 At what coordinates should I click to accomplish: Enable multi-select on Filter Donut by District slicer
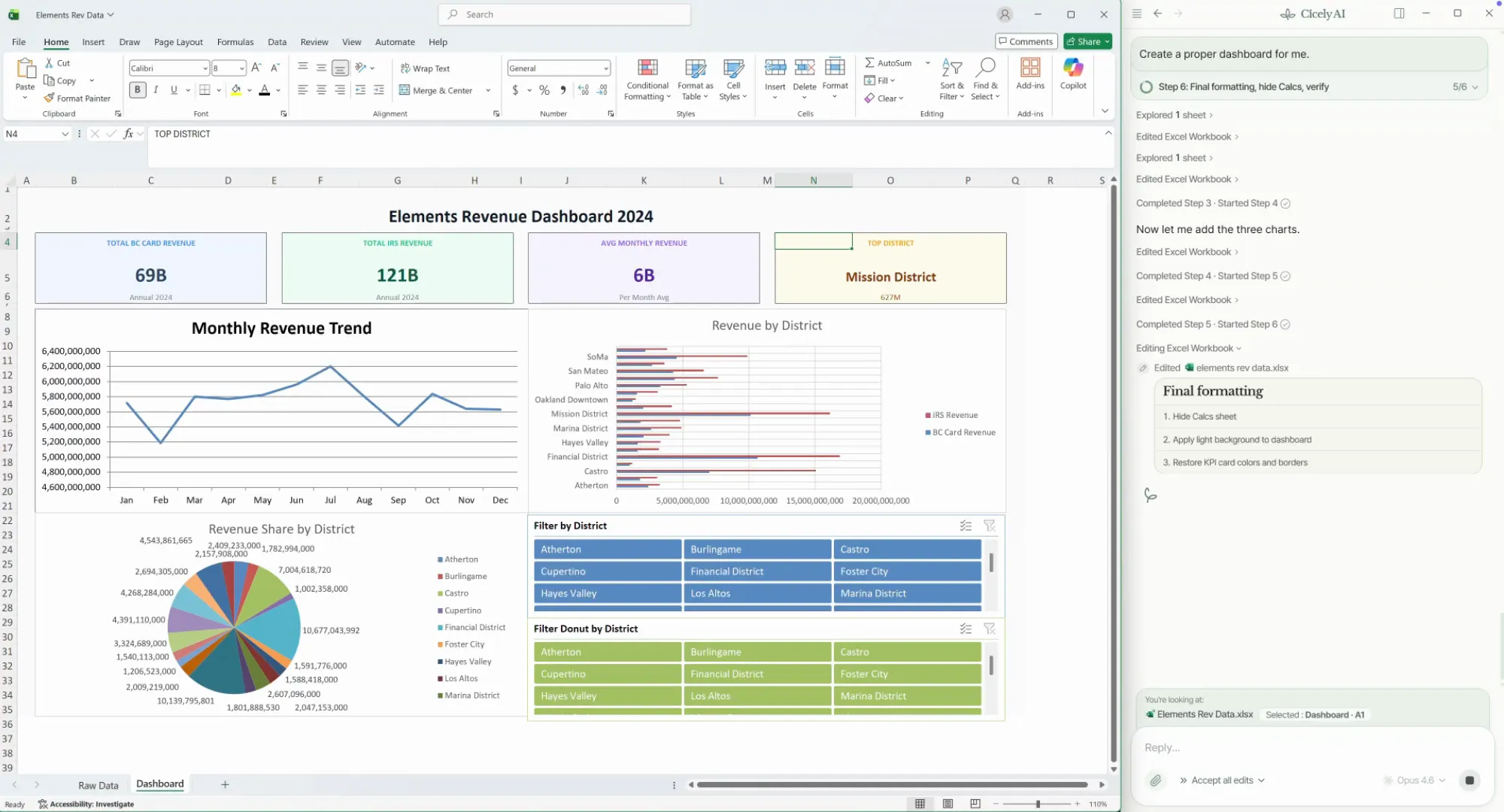point(966,629)
